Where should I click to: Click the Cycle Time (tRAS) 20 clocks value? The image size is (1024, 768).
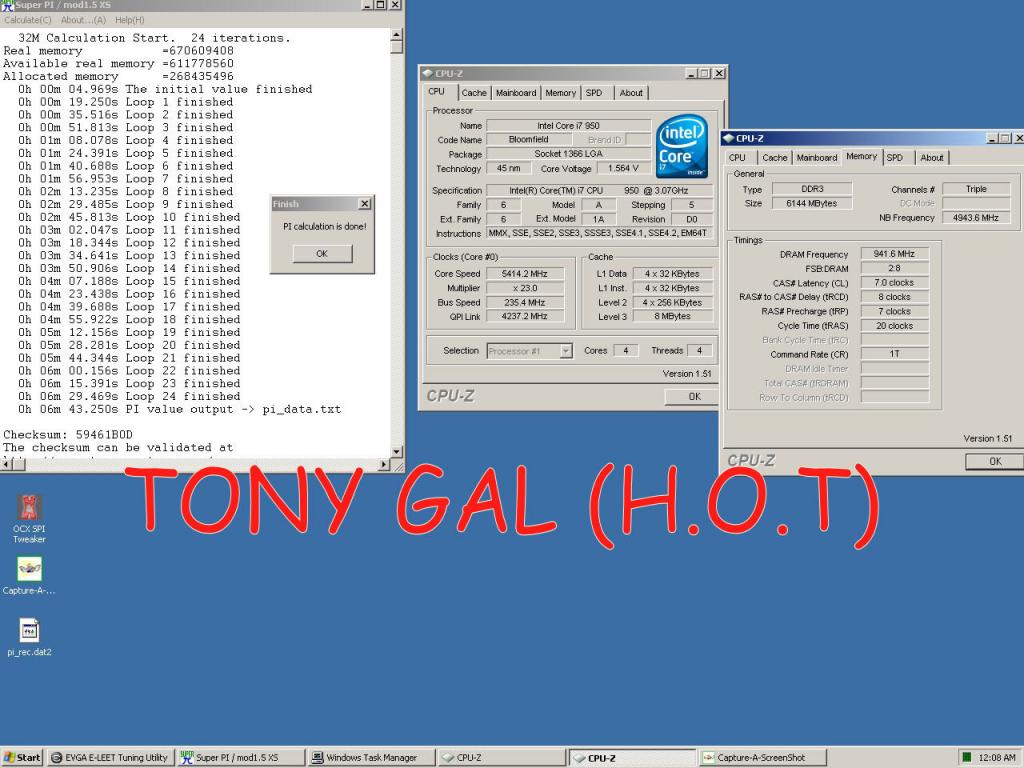pos(894,325)
